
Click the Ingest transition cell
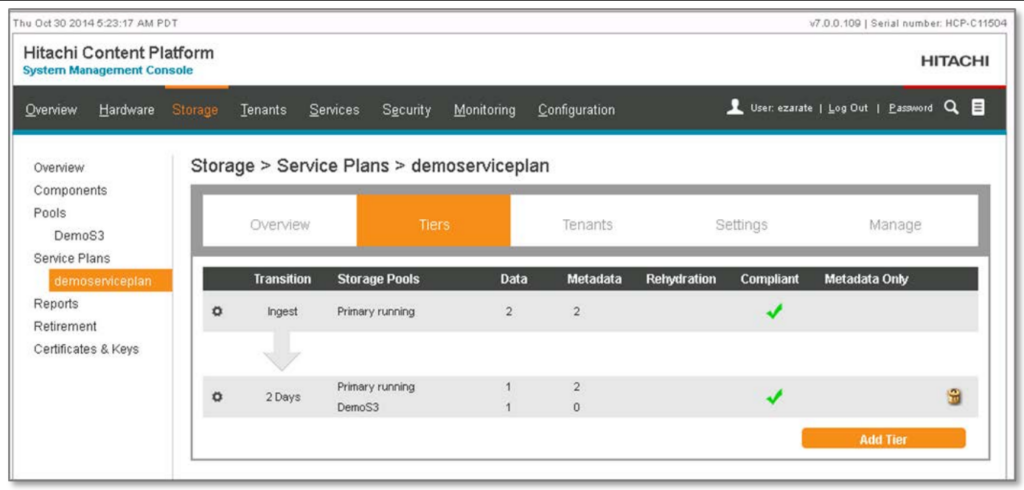click(282, 312)
